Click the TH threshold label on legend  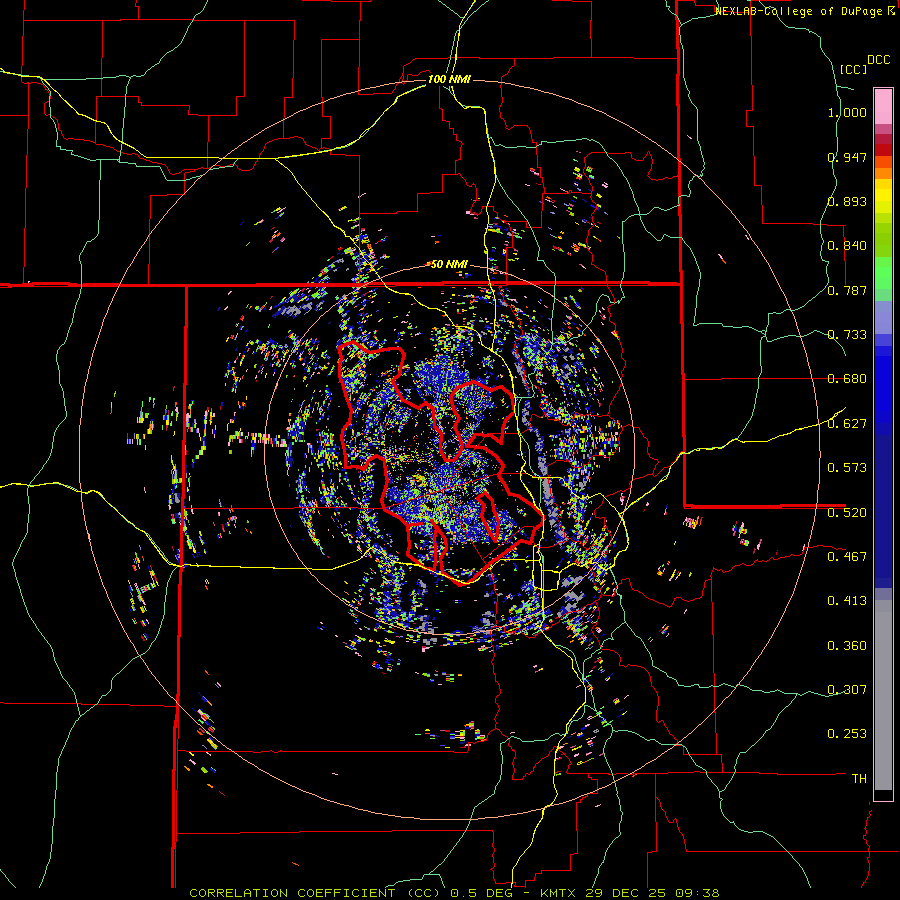(x=859, y=778)
